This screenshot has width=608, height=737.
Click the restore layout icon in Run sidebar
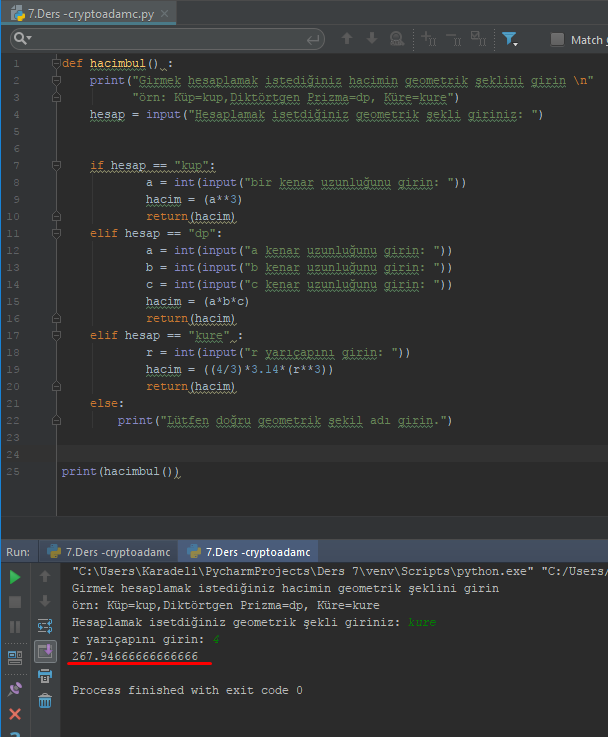tap(15, 657)
